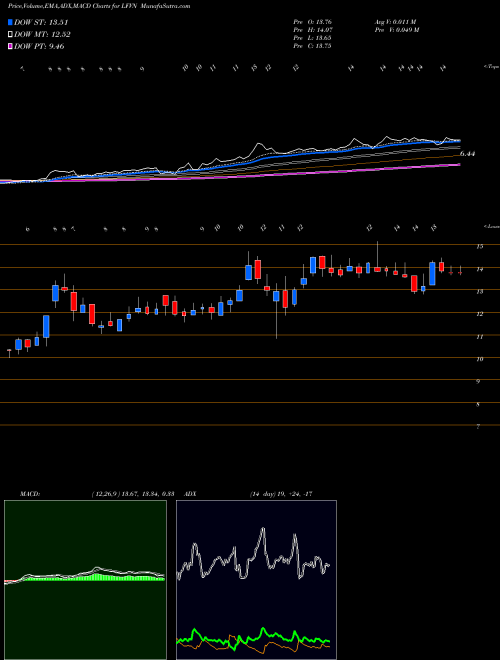Viewport: 500px width, 660px height.
Task: Click the MACD histogram chart panel
Action: pyautogui.click(x=85, y=580)
